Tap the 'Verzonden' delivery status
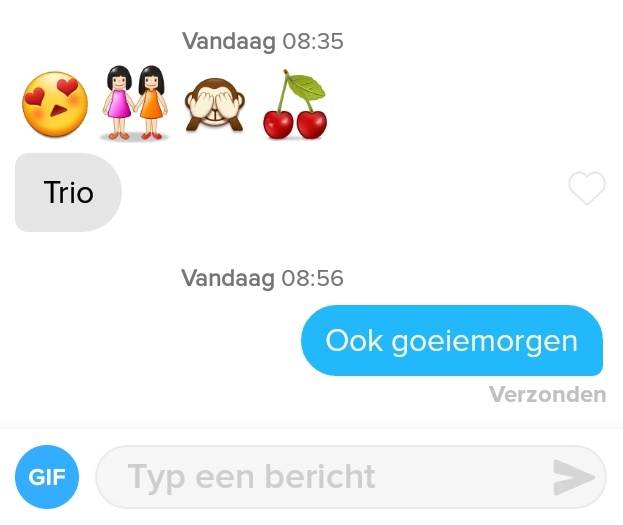 (x=548, y=394)
